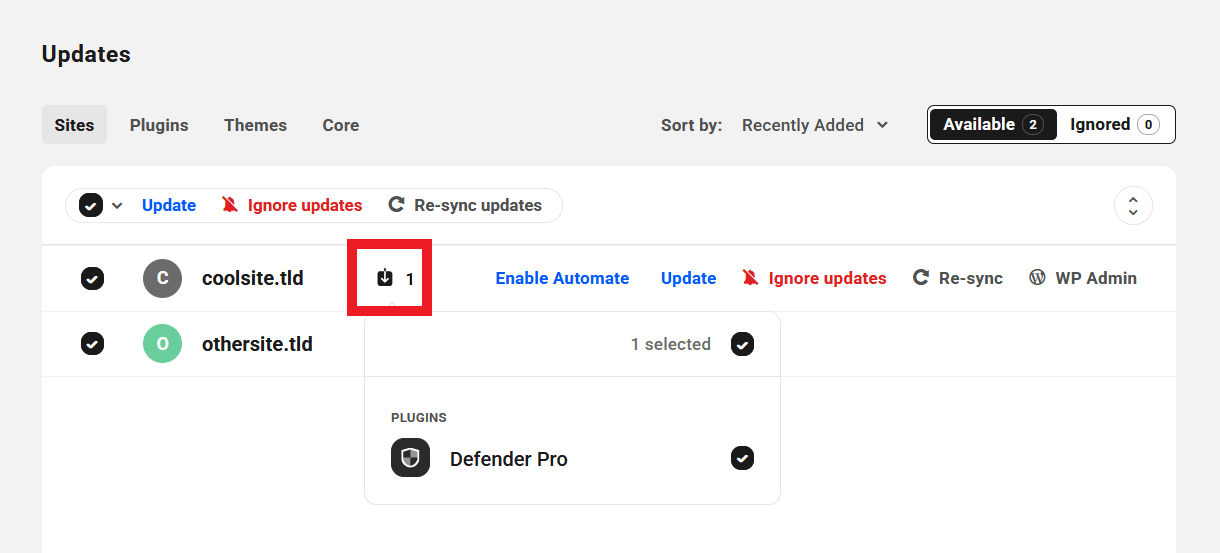The width and height of the screenshot is (1220, 553).
Task: Click the coolsite.tld avatar
Action: pyautogui.click(x=162, y=278)
